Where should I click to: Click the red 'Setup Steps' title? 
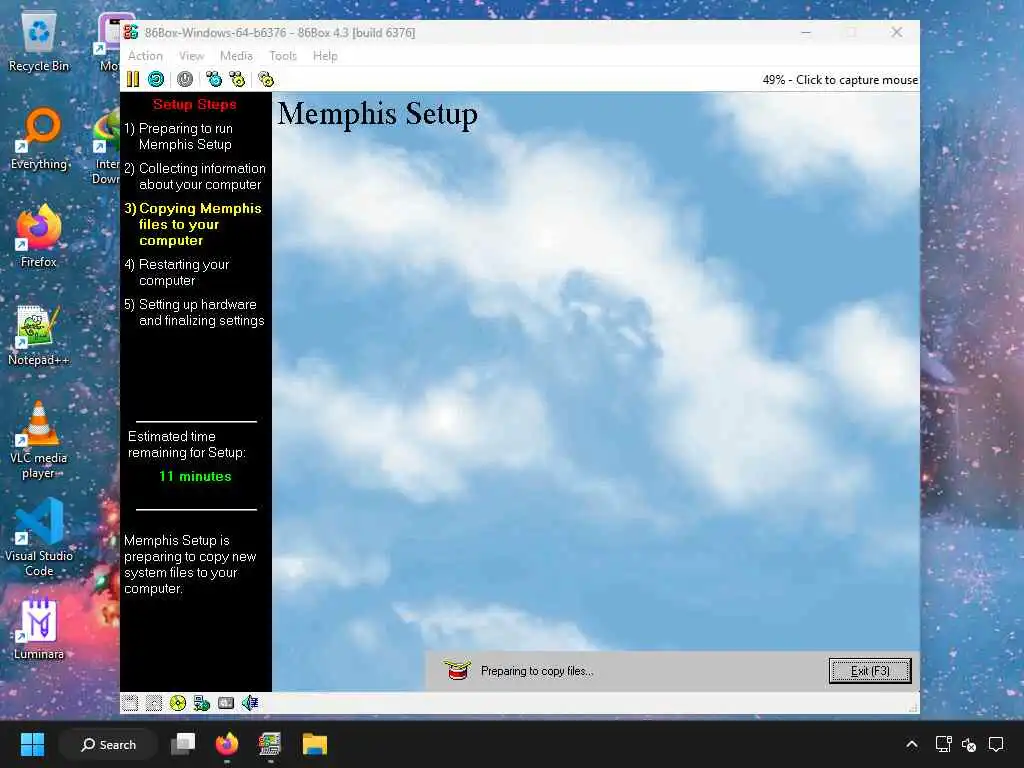point(195,104)
